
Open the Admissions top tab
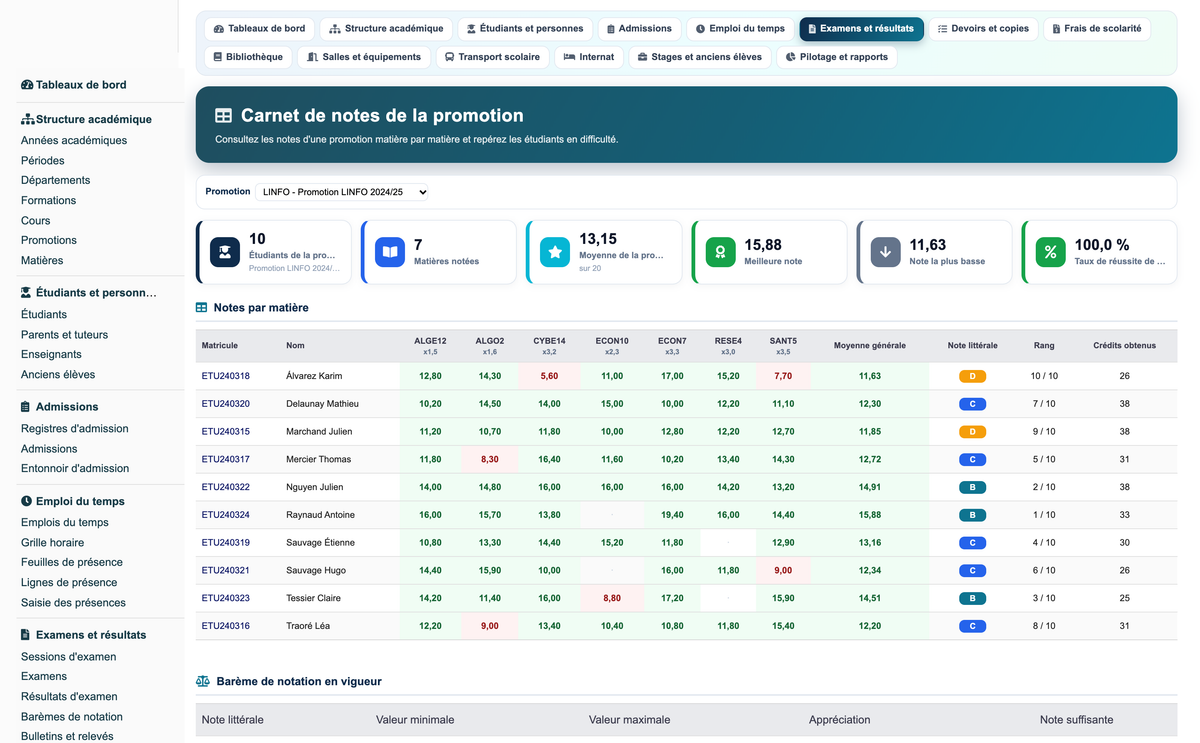[x=640, y=29]
